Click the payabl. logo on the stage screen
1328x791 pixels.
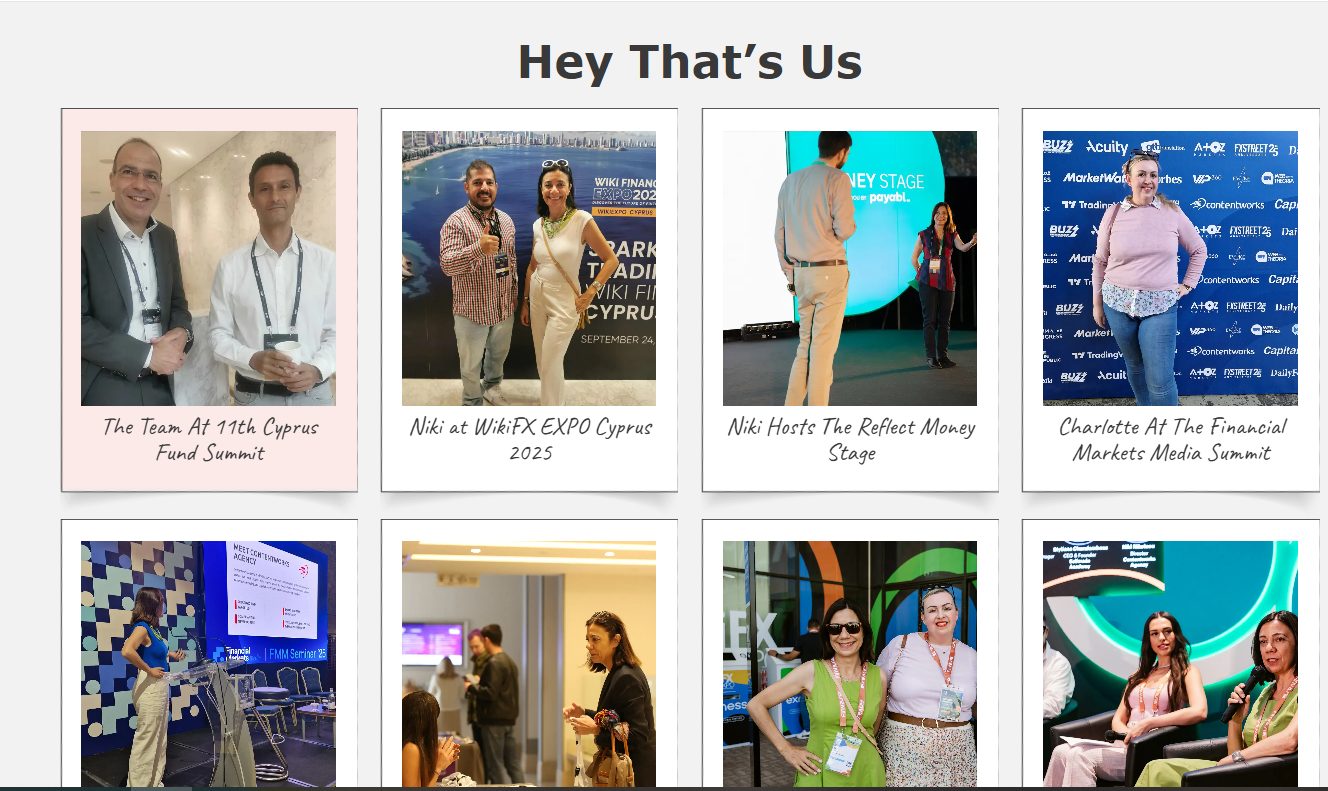point(888,198)
